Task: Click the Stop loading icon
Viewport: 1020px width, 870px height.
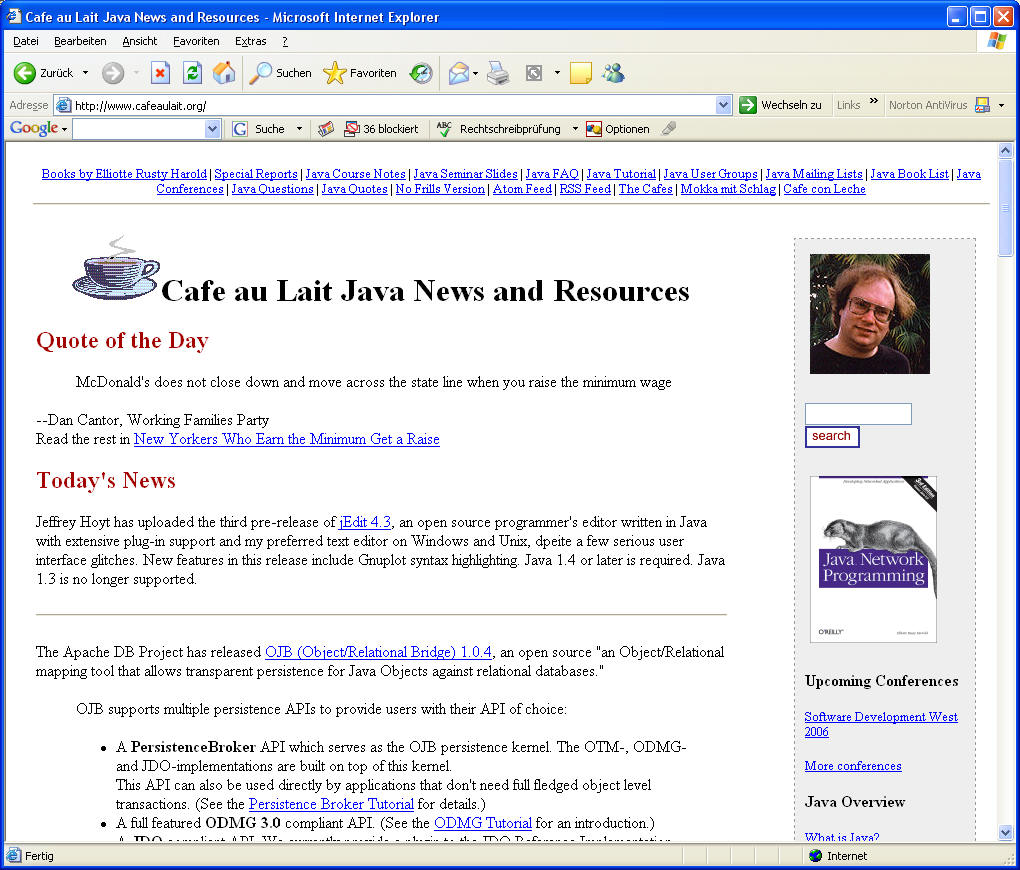Action: (x=160, y=73)
